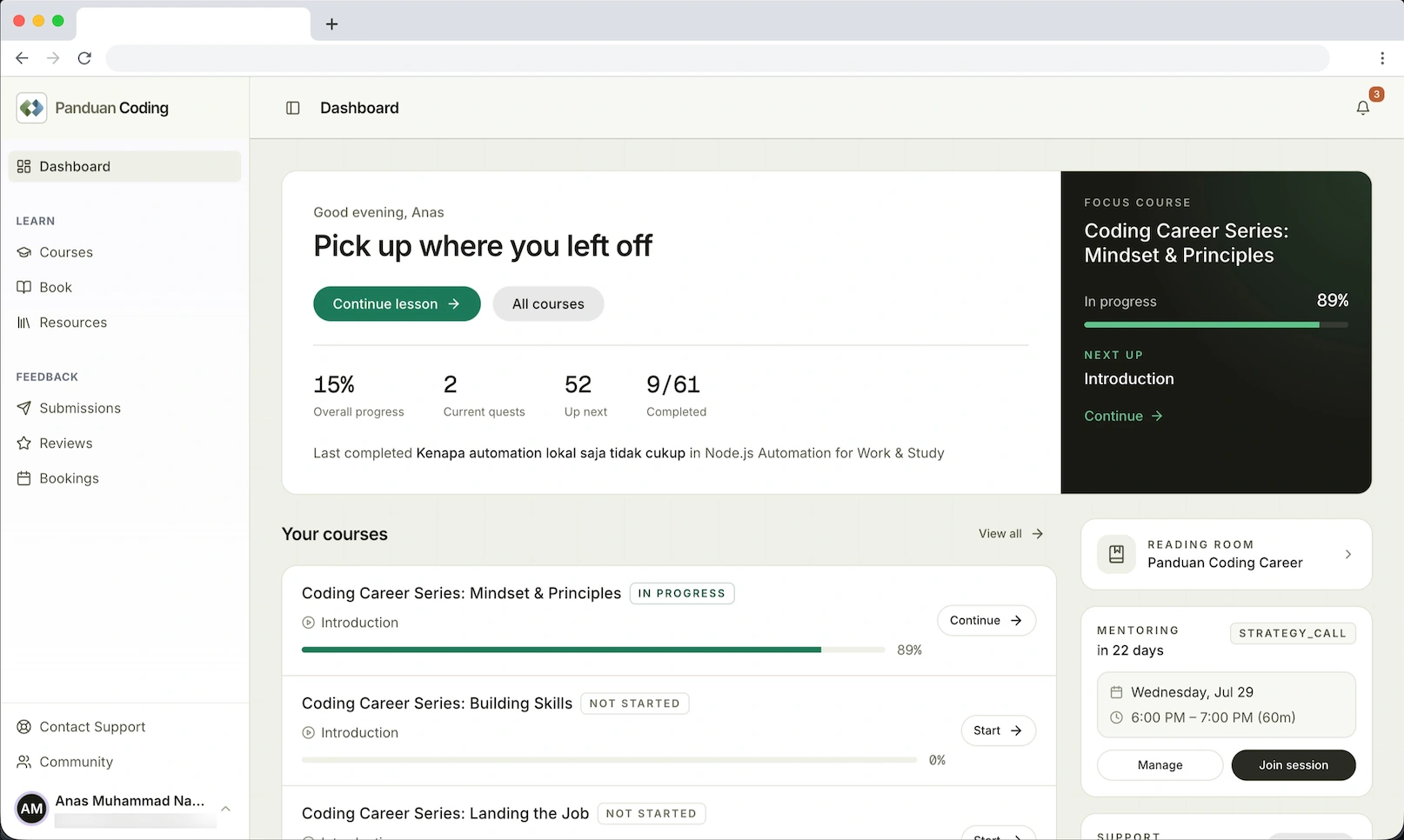Click the browser forward arrow
The width and height of the screenshot is (1404, 840).
(53, 58)
